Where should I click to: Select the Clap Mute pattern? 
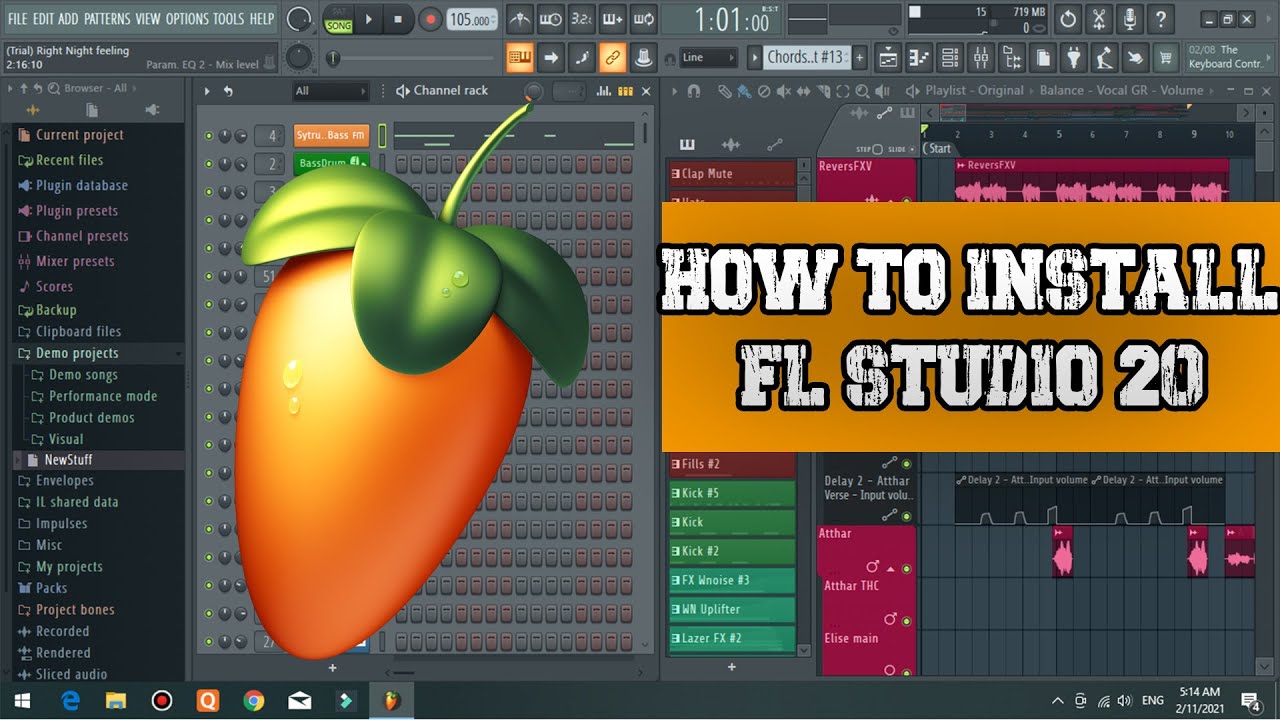pyautogui.click(x=732, y=174)
